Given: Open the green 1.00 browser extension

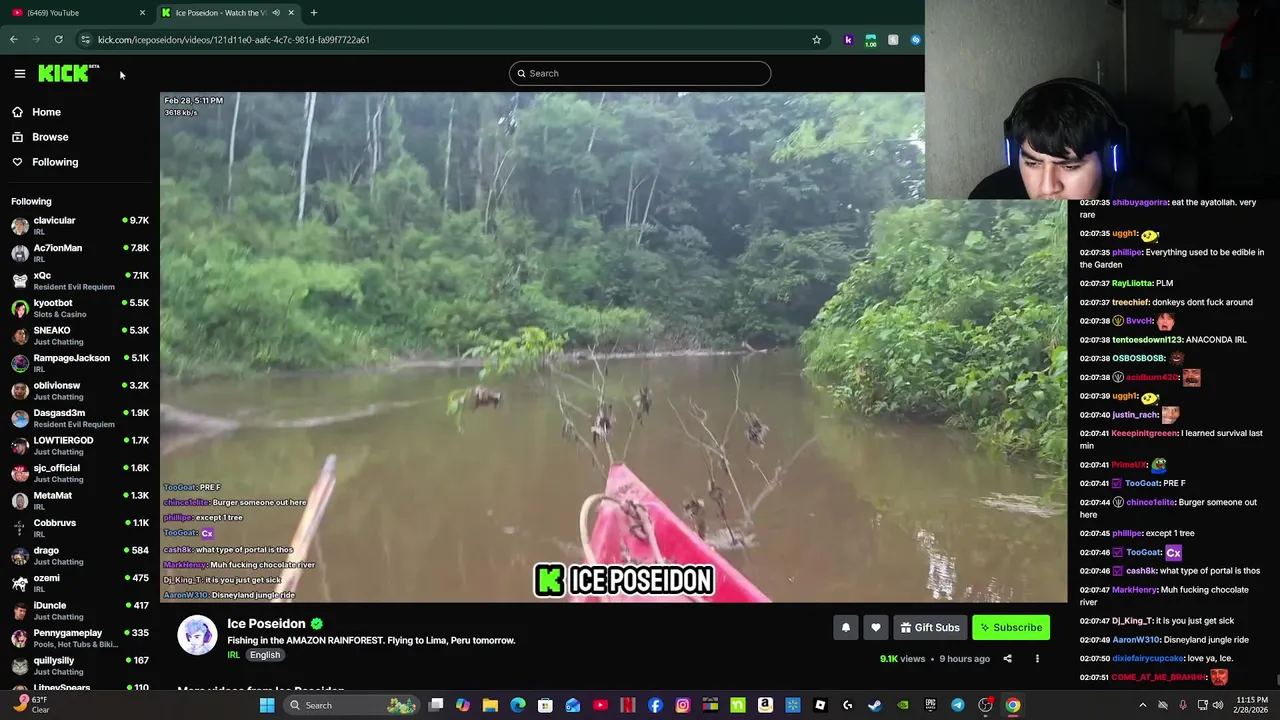Looking at the screenshot, I should pos(870,40).
